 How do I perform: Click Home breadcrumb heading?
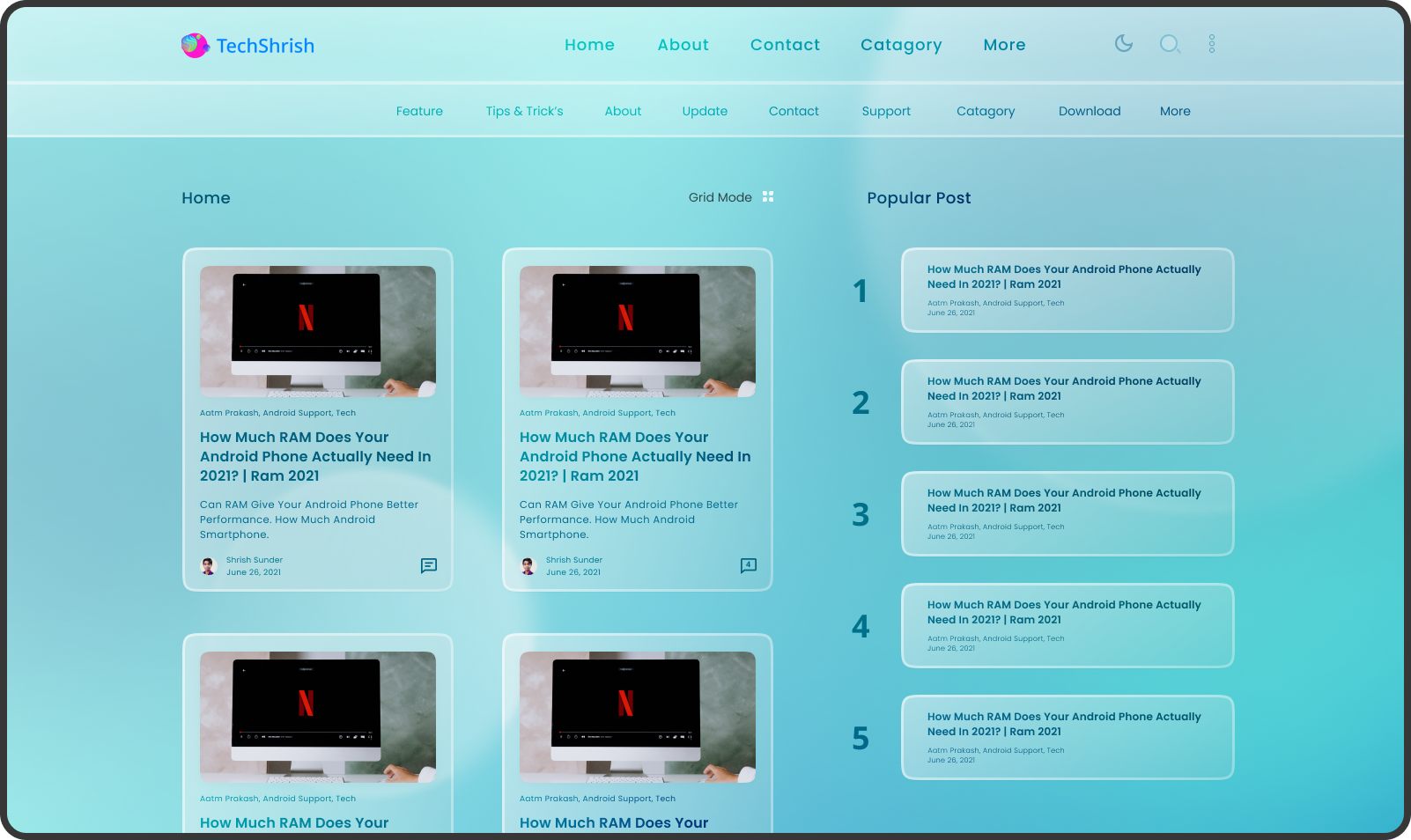point(206,198)
